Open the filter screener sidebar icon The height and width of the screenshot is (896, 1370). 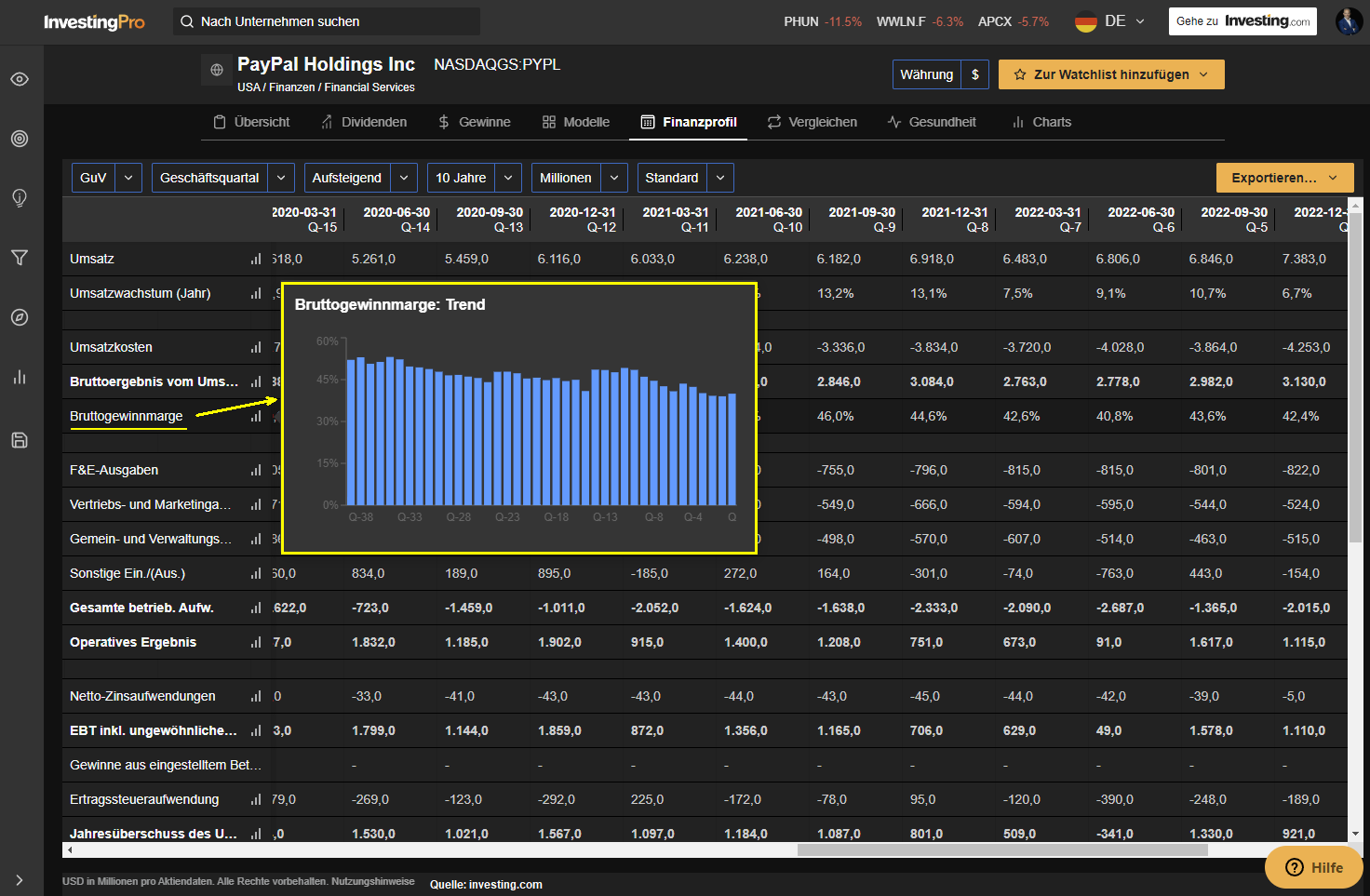[20, 258]
